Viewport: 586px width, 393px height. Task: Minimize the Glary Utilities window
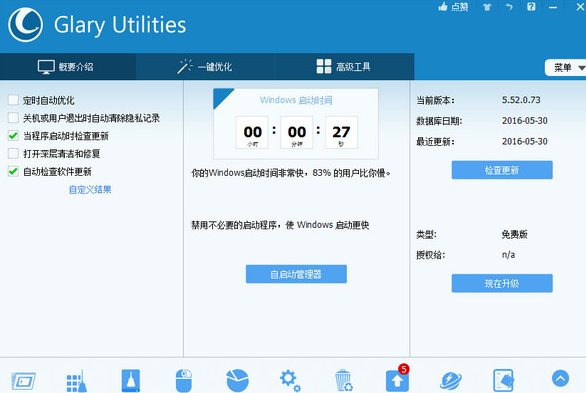tap(553, 7)
